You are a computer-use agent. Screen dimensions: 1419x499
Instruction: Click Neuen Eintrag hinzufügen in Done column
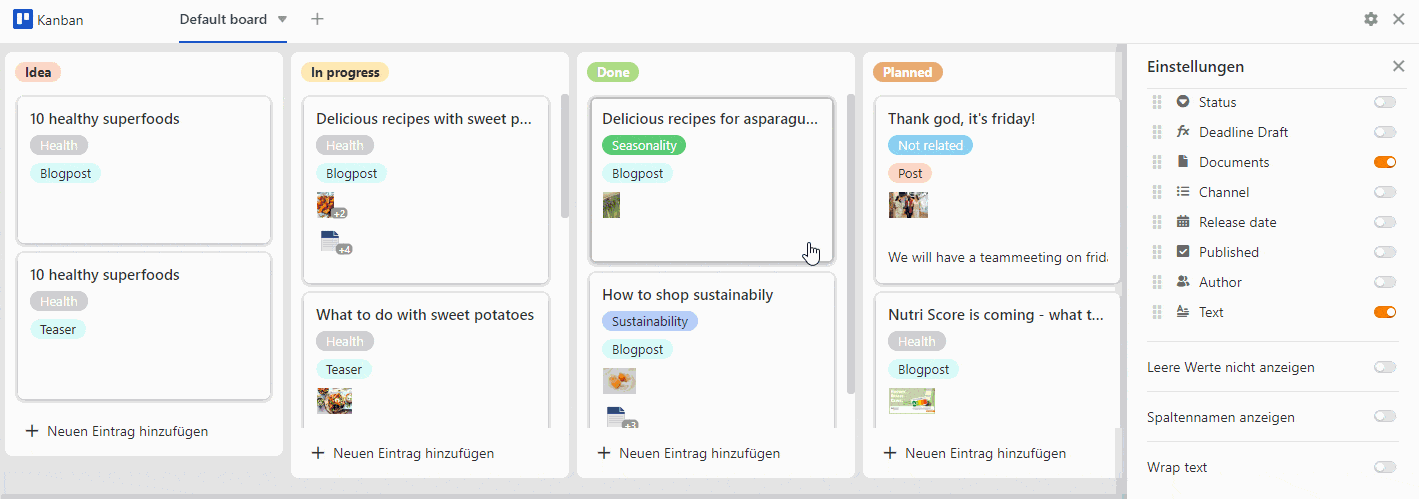pyautogui.click(x=689, y=453)
